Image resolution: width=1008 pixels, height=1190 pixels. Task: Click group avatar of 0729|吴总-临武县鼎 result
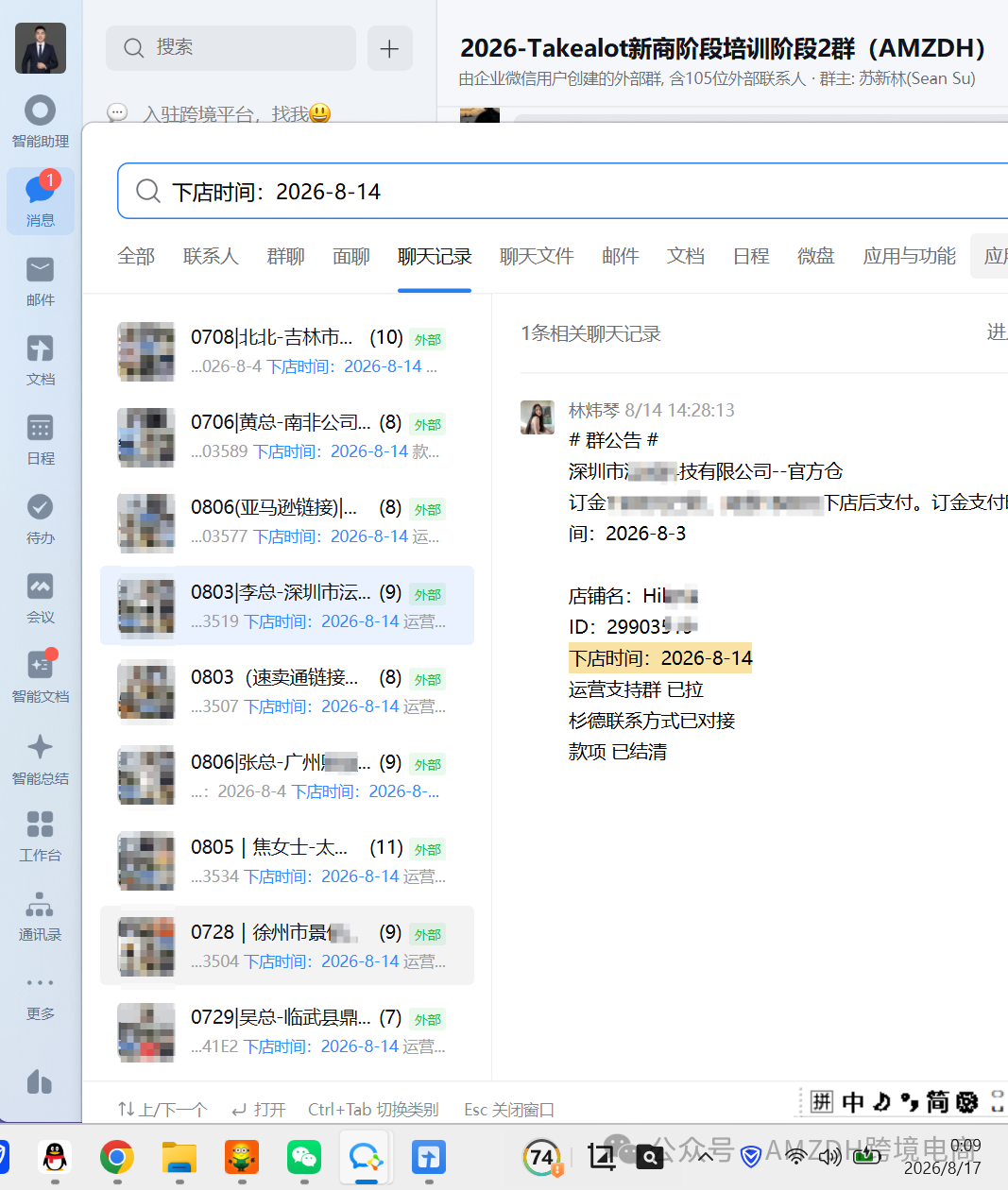click(x=145, y=1031)
